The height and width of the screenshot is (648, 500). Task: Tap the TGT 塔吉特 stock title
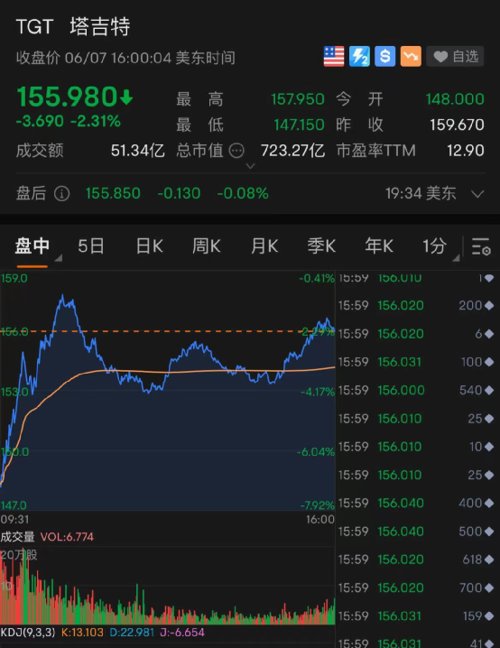coord(73,27)
